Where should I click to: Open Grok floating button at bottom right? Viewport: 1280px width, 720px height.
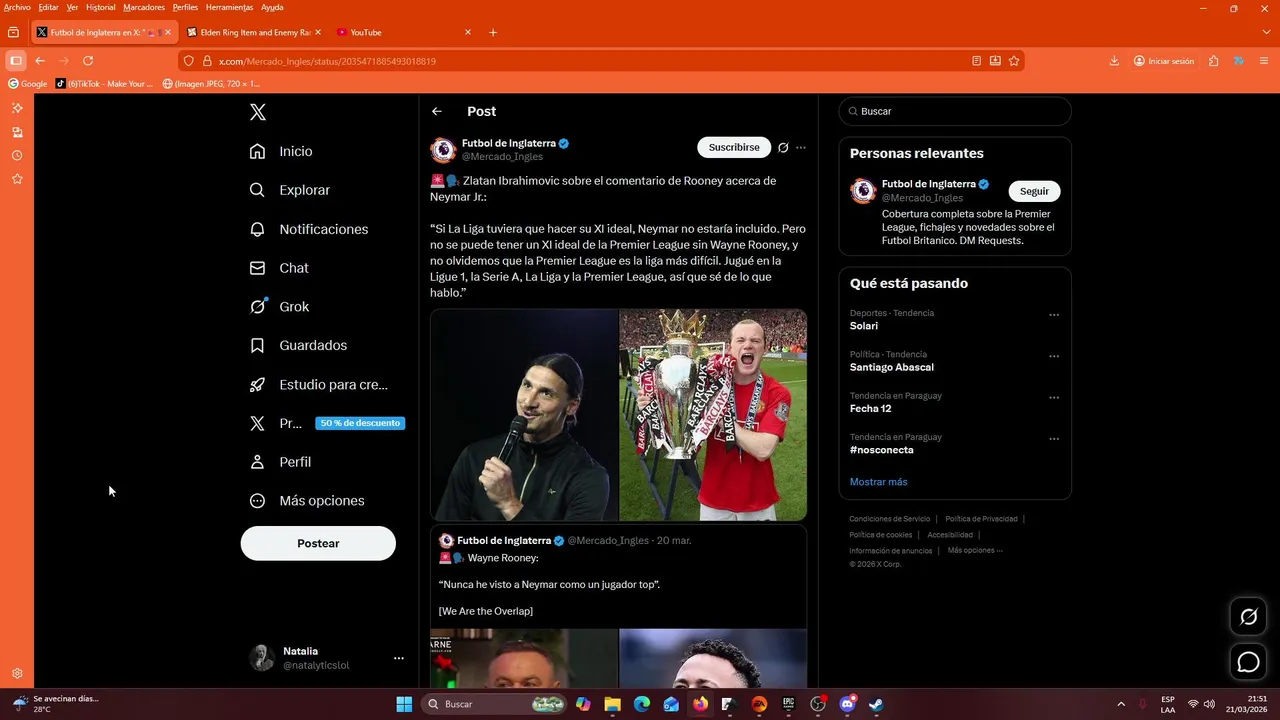[x=1248, y=617]
